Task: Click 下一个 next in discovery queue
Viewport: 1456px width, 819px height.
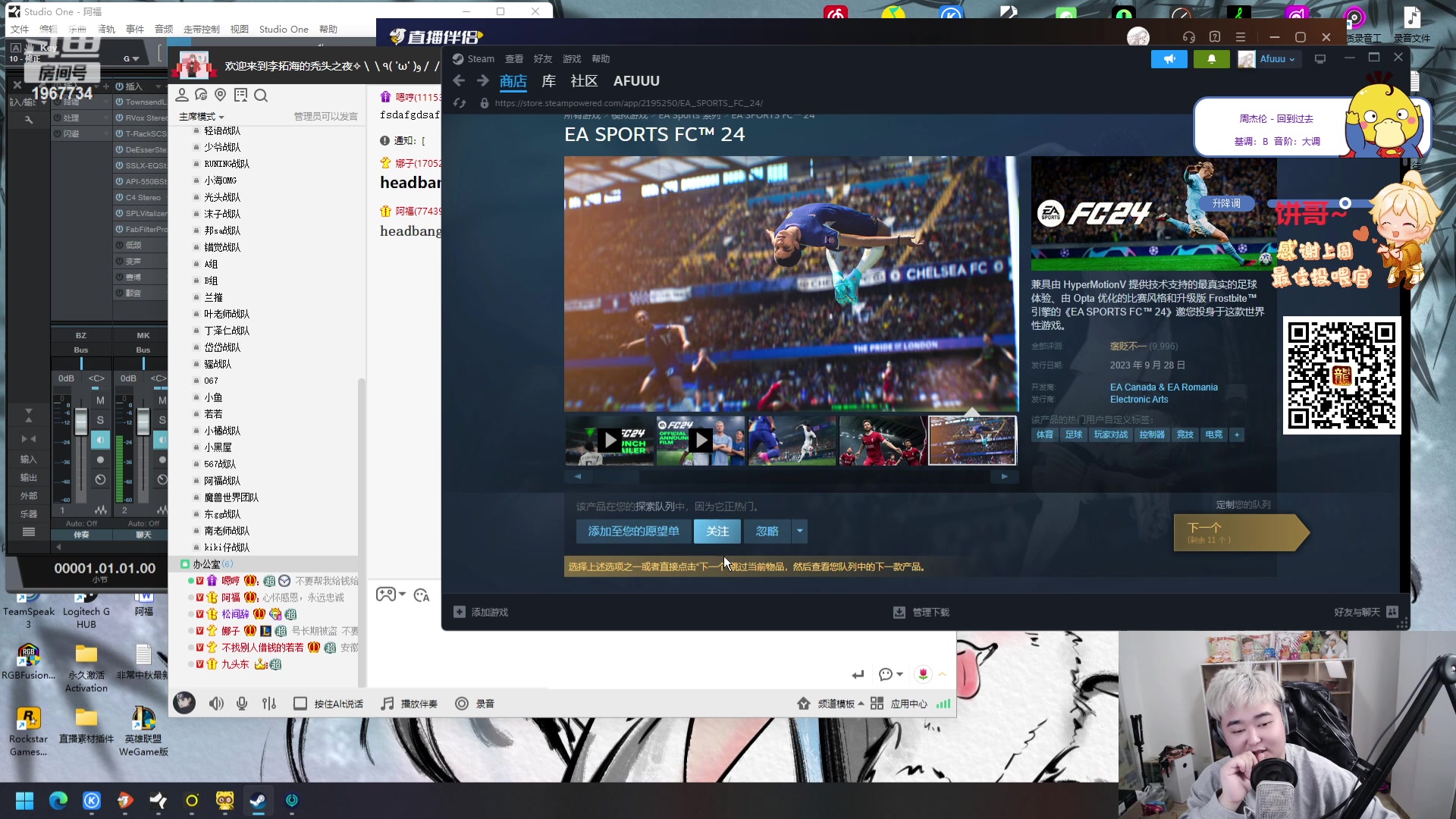Action: point(1241,532)
